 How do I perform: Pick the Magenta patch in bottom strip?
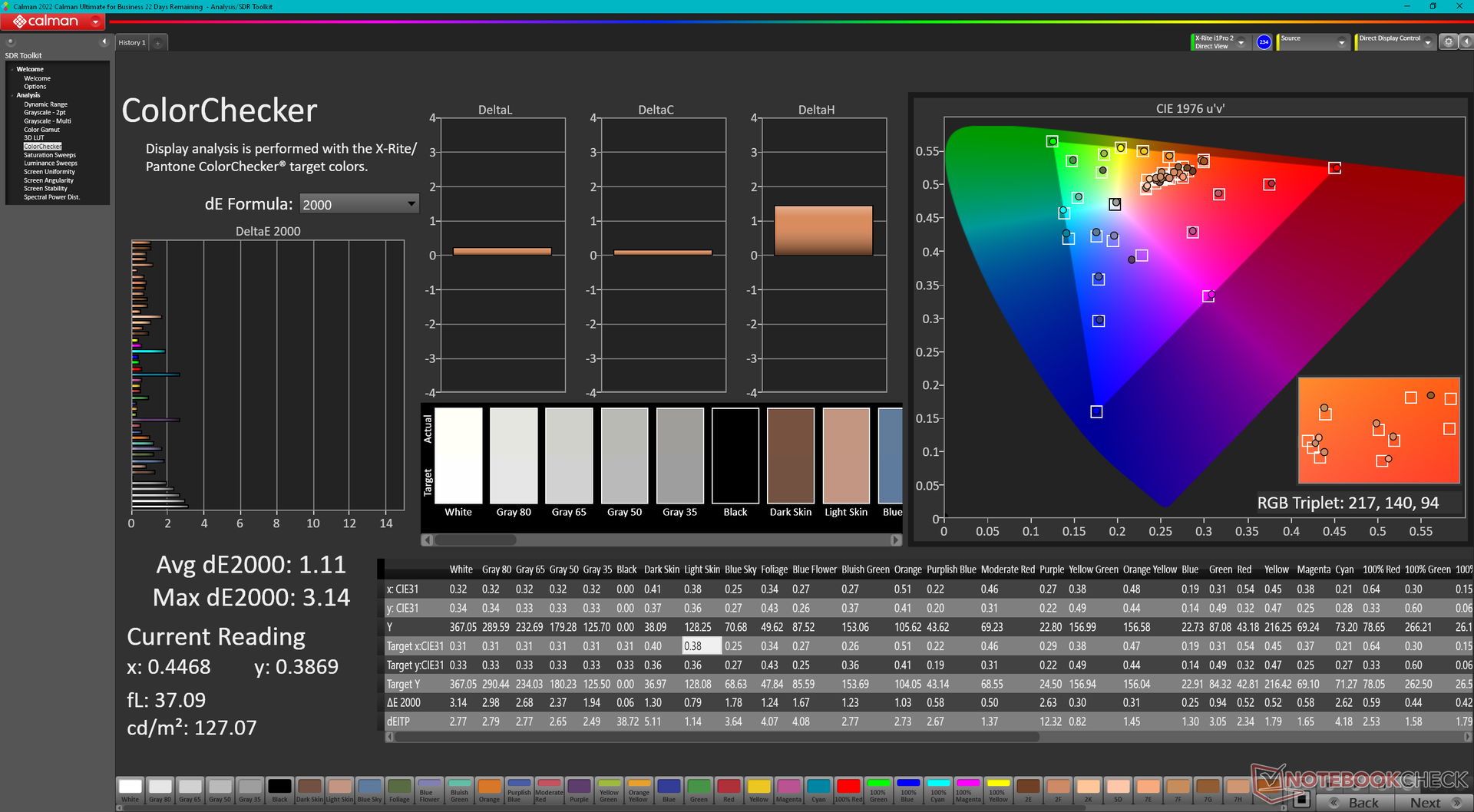788,791
